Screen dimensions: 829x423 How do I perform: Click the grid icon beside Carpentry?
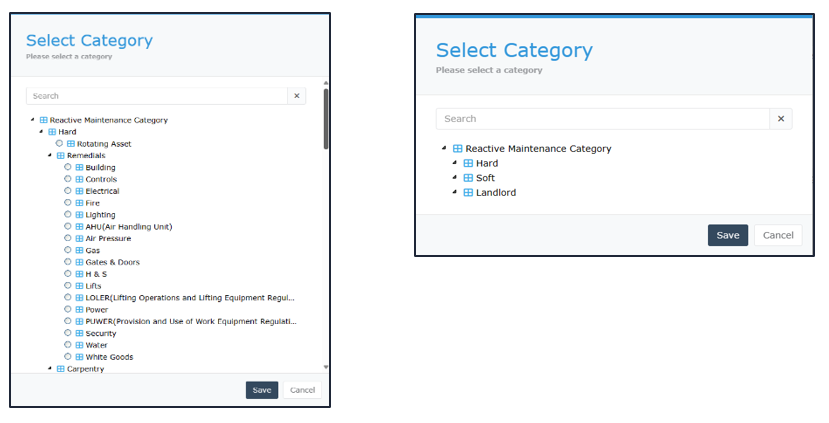tap(60, 369)
